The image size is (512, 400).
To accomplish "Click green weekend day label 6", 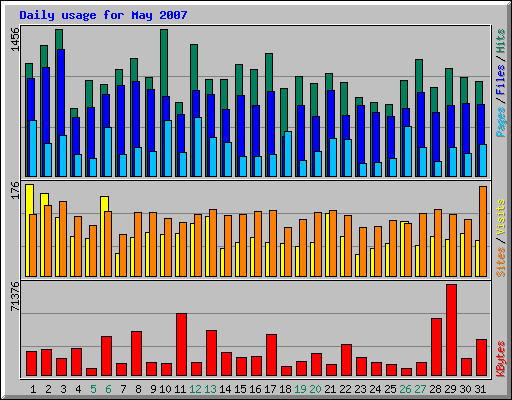I will pyautogui.click(x=108, y=389).
